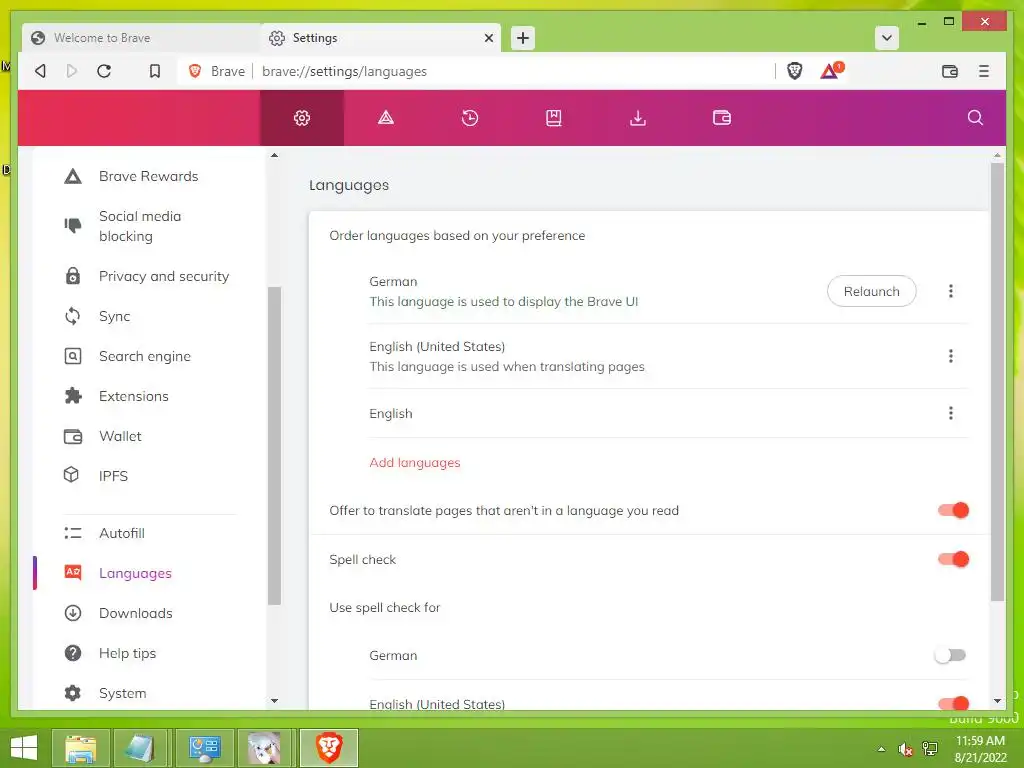Screen dimensions: 1024x768
Task: Click the Relaunch button
Action: pos(871,291)
